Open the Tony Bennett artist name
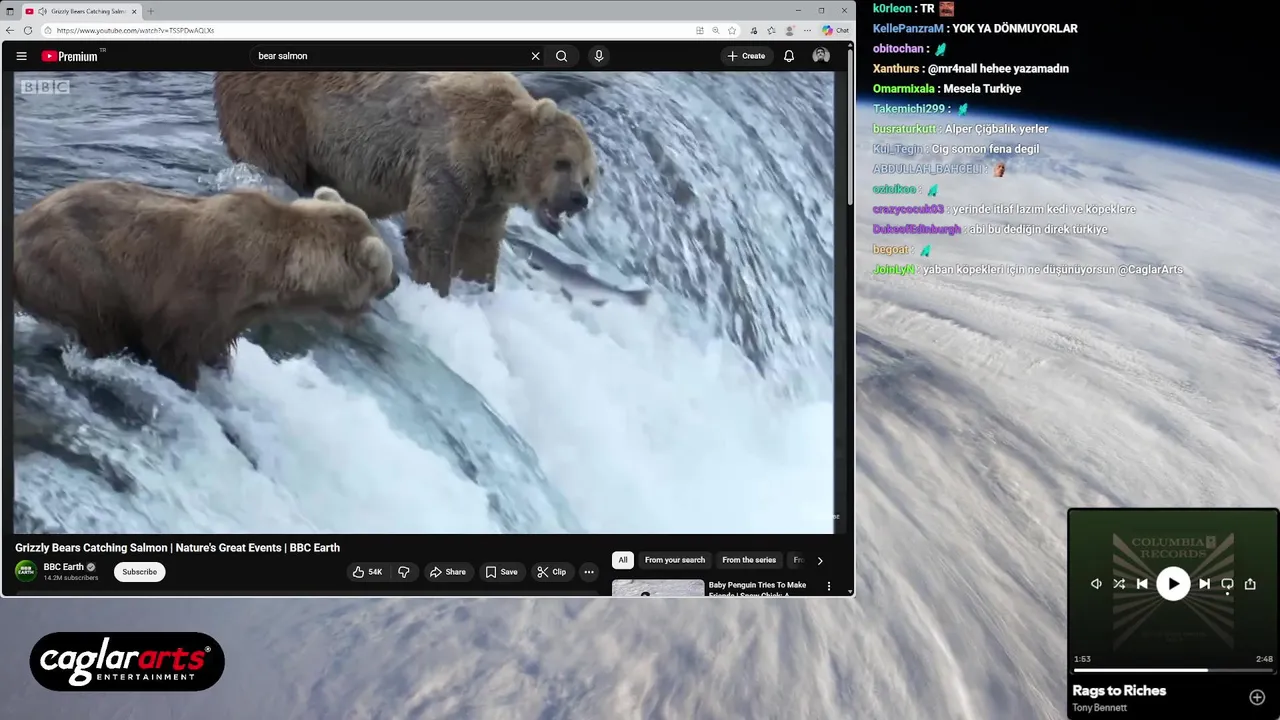 1099,708
